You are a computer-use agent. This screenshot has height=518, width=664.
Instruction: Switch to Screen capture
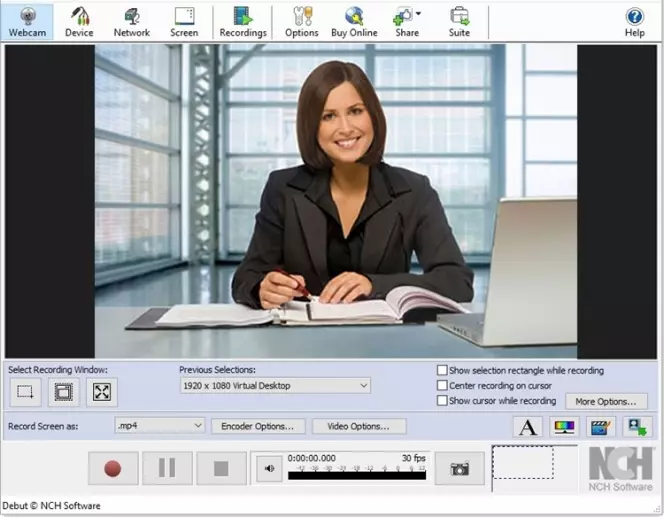[x=184, y=22]
